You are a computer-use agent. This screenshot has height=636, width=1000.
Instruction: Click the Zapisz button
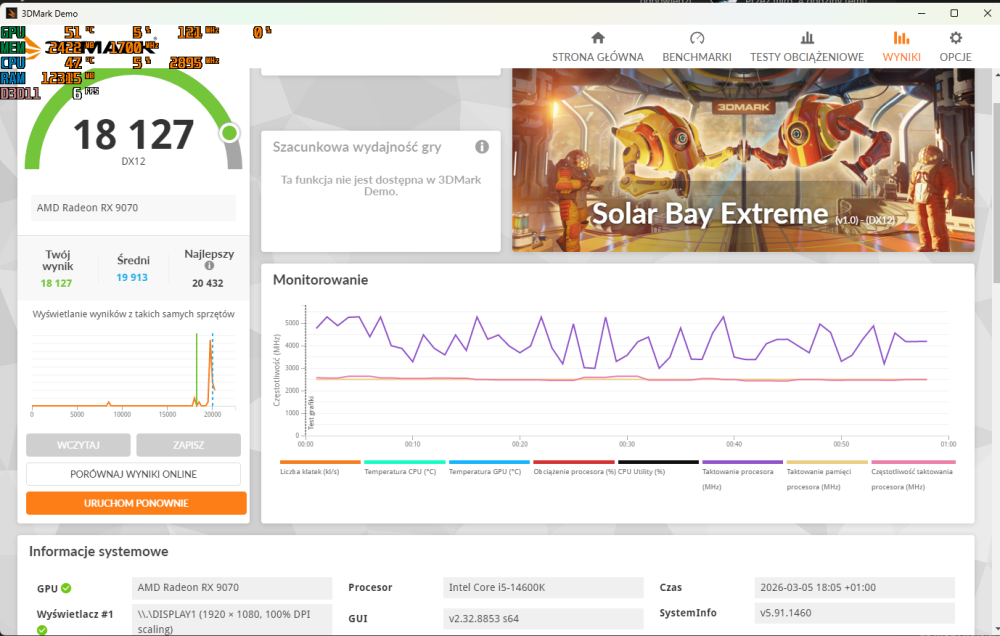188,445
